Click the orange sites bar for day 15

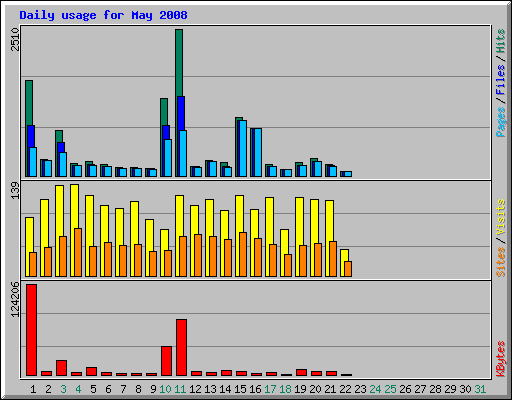243,254
